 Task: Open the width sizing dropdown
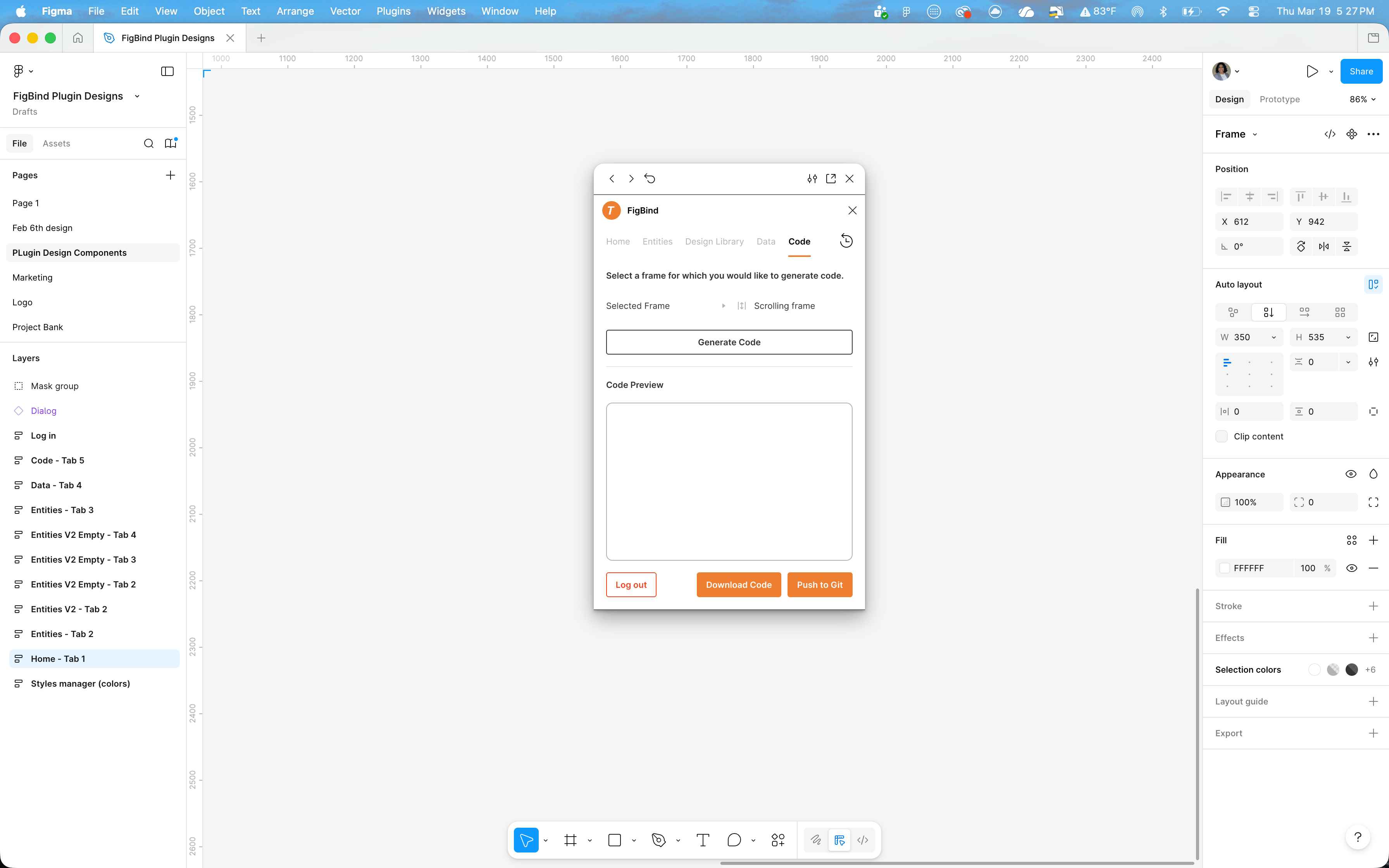point(1274,338)
